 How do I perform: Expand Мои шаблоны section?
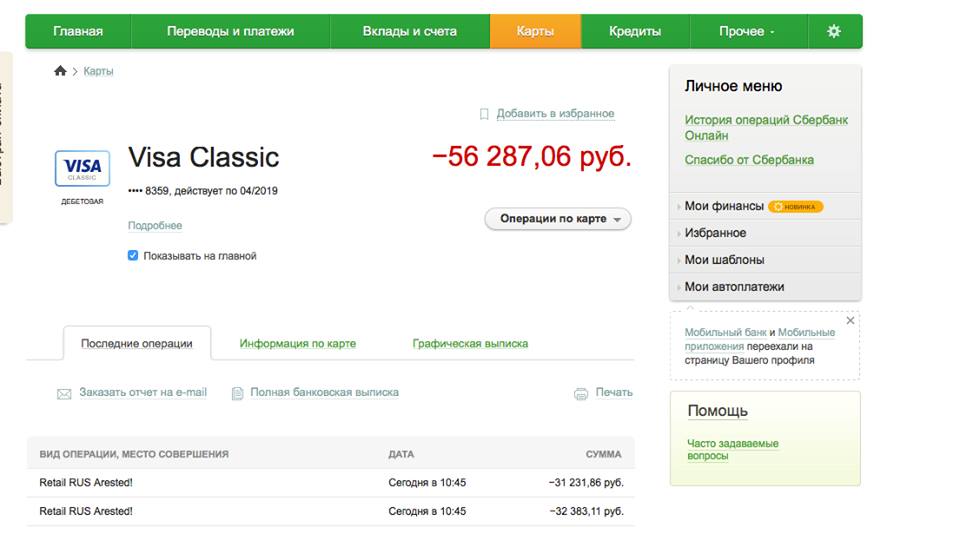pyautogui.click(x=724, y=260)
